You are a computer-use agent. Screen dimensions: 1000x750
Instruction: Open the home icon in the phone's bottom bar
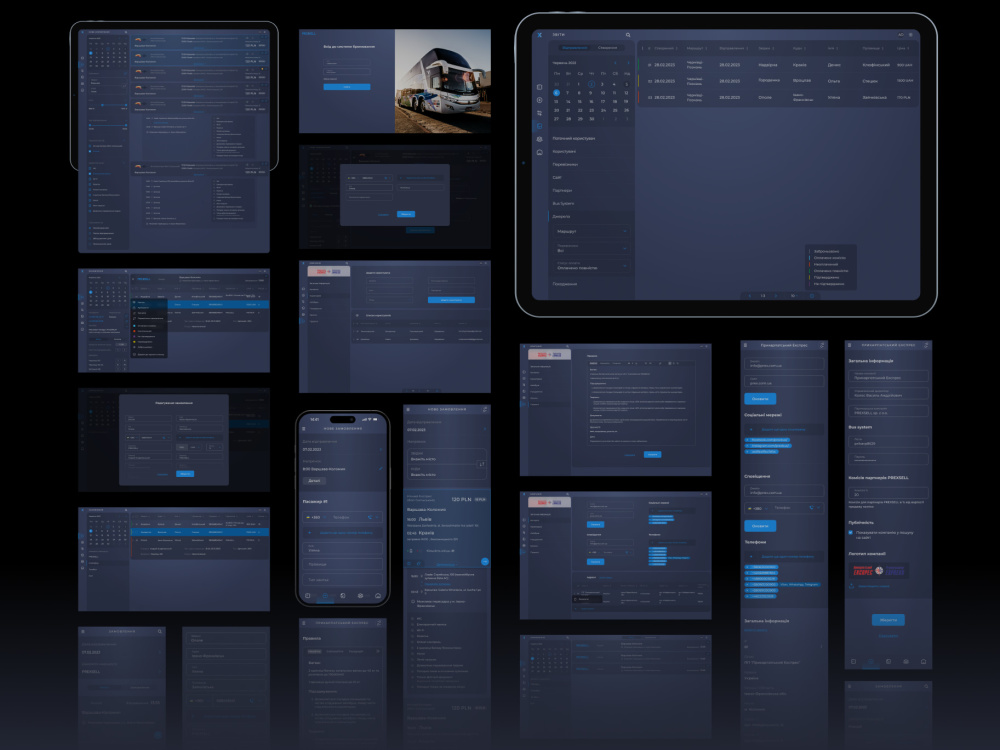point(378,596)
